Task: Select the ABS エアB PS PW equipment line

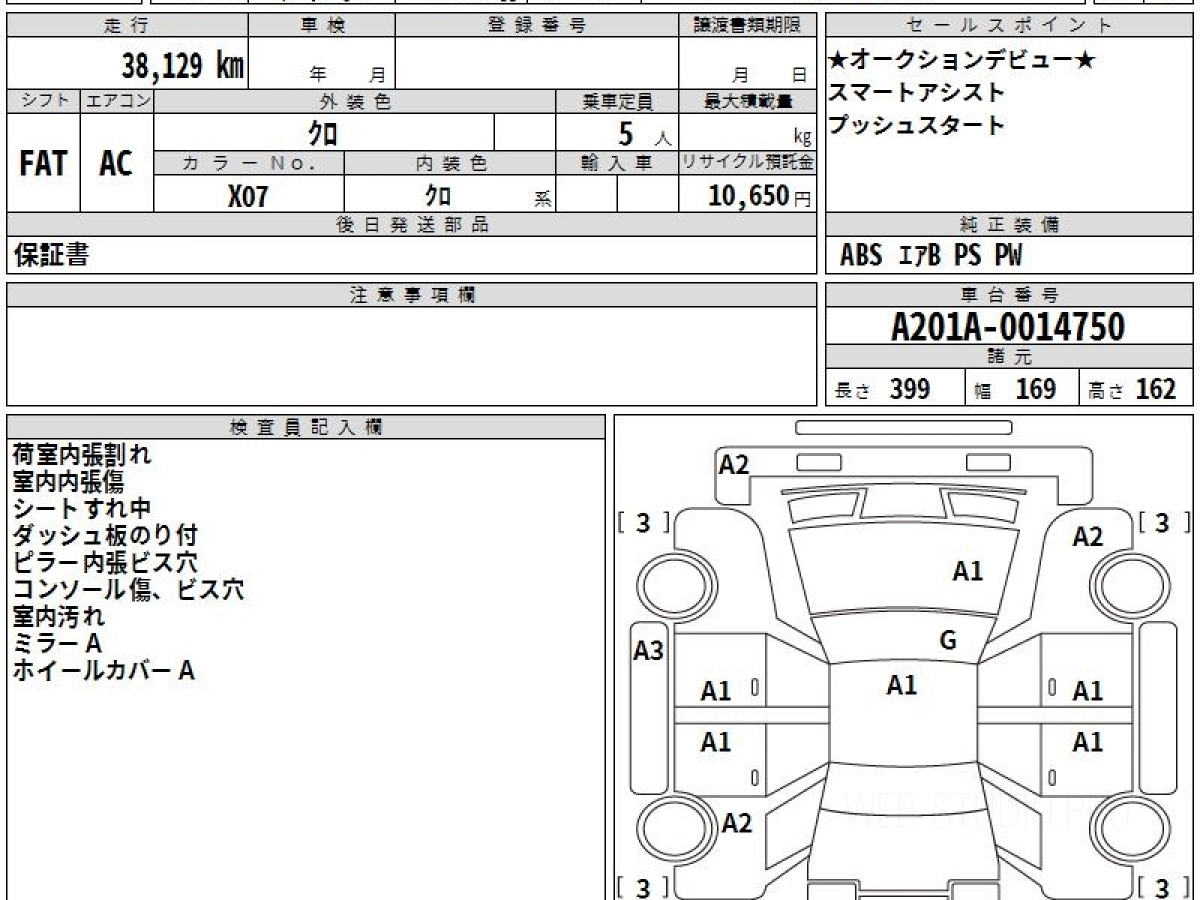Action: (931, 256)
